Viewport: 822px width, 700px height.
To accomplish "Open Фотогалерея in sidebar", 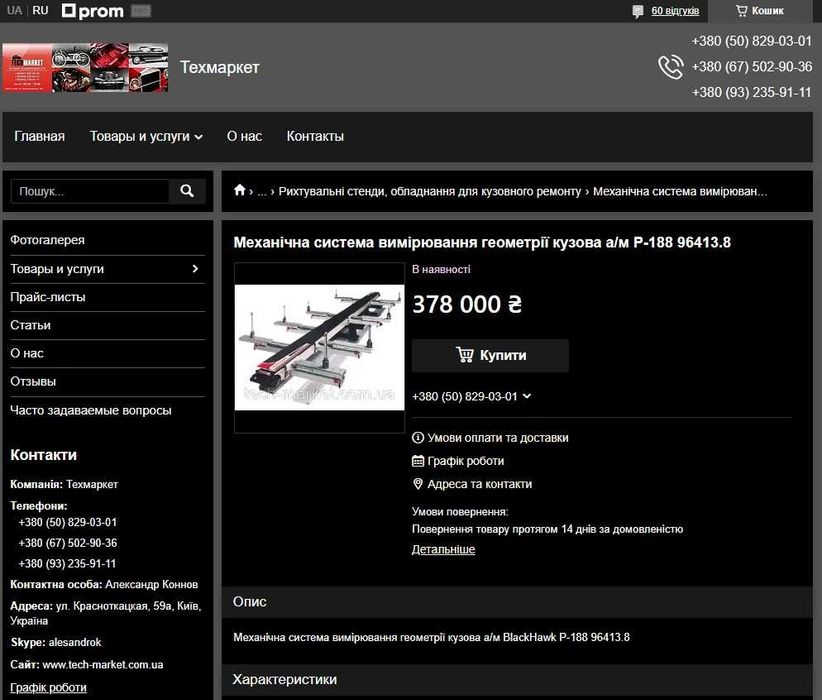I will pos(47,240).
